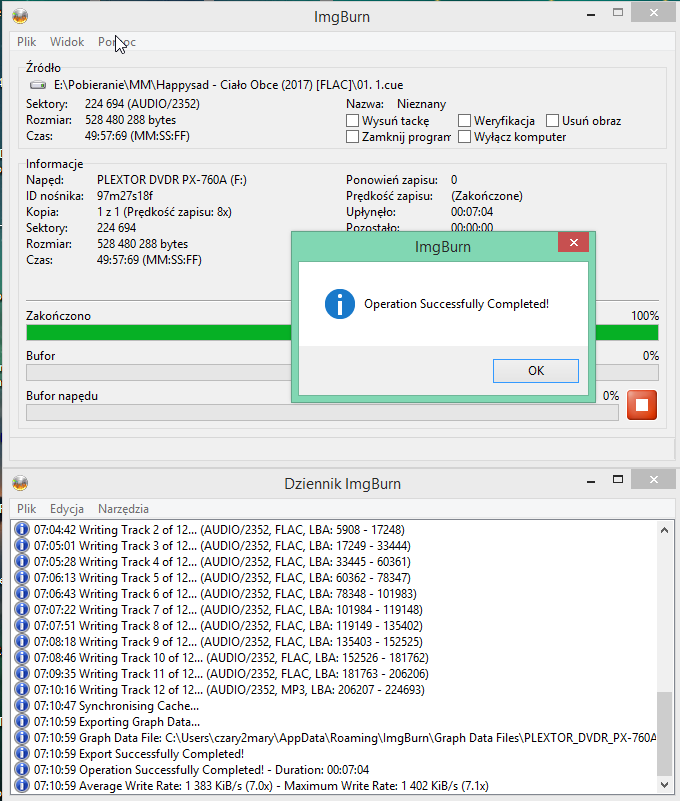Minimize the main ImgBurn window
The height and width of the screenshot is (801, 680).
[591, 13]
